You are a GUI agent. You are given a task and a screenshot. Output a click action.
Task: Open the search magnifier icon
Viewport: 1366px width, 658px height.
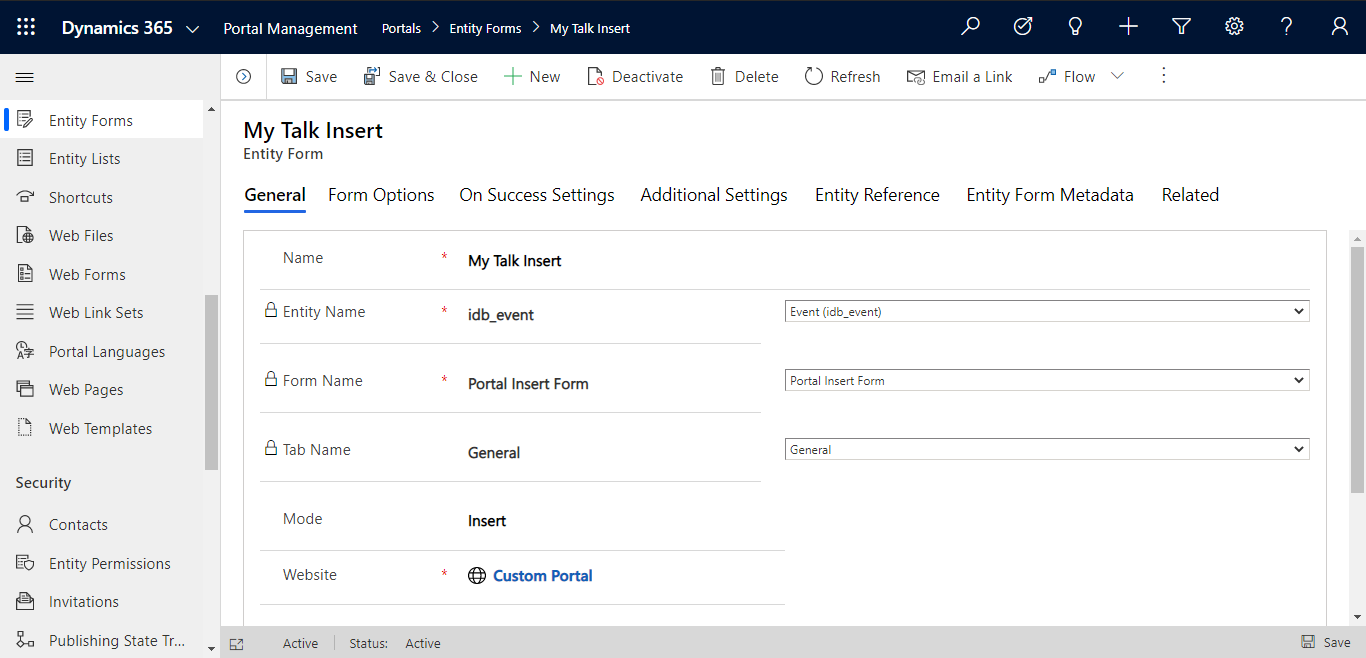pos(970,27)
